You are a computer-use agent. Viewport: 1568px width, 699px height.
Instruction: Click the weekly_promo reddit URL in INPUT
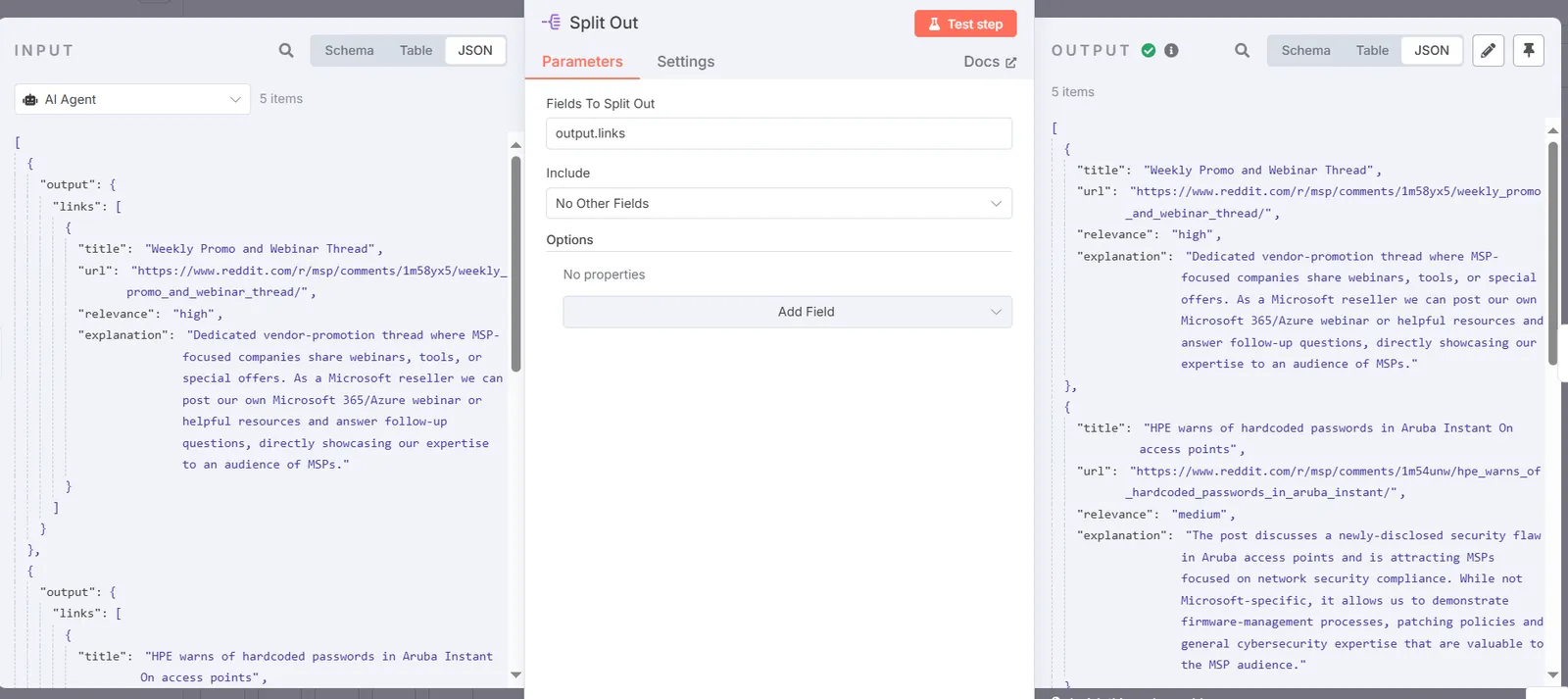(x=318, y=280)
